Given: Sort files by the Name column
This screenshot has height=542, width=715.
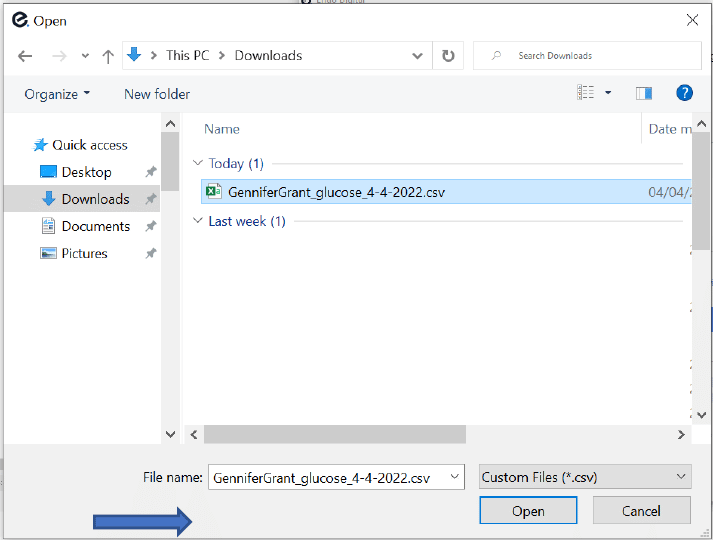Looking at the screenshot, I should [x=222, y=129].
